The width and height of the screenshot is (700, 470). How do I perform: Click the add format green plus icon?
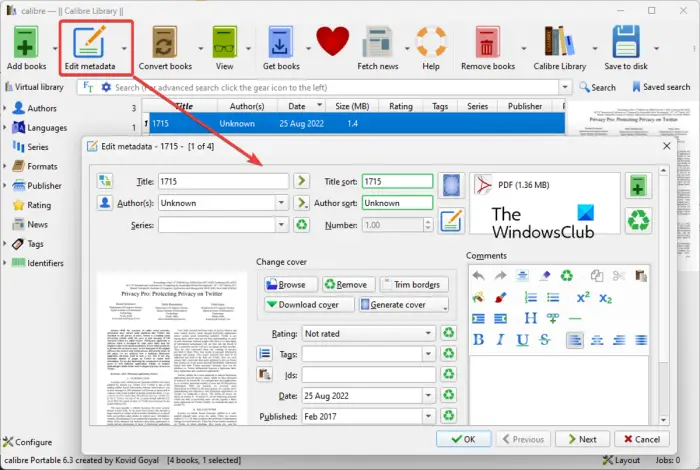tap(638, 186)
